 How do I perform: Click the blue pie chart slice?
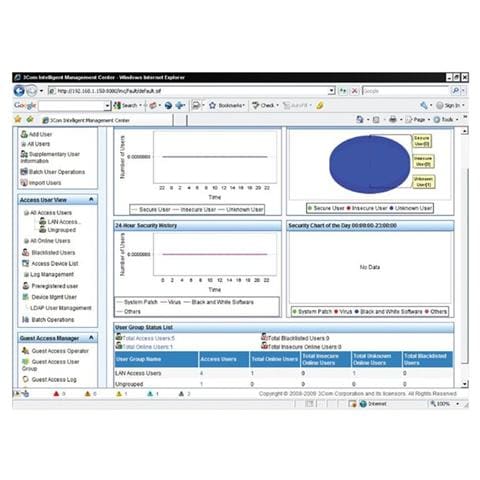point(369,164)
